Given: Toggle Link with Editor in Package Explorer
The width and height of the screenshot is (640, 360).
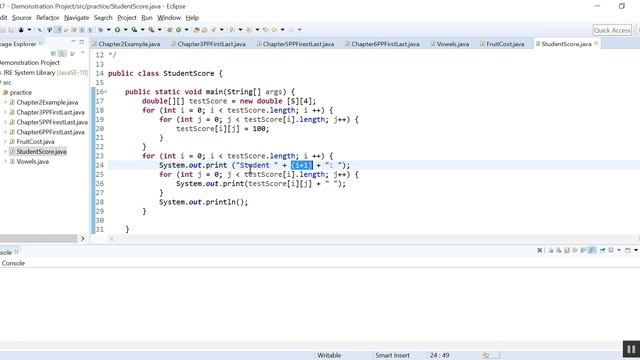Looking at the screenshot, I should click(62, 53).
